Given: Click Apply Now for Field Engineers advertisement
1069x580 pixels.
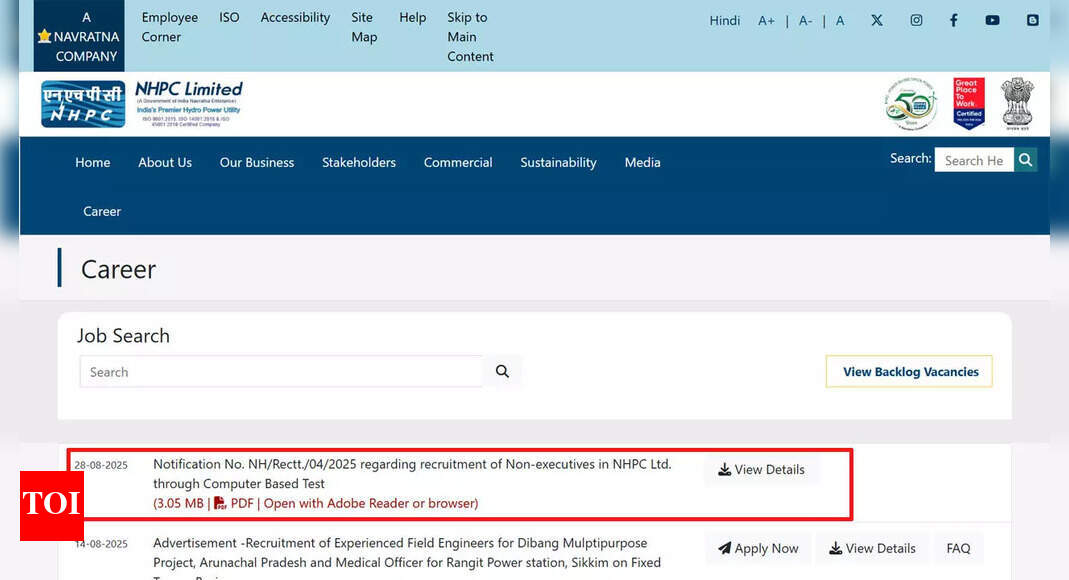Looking at the screenshot, I should pos(758,548).
